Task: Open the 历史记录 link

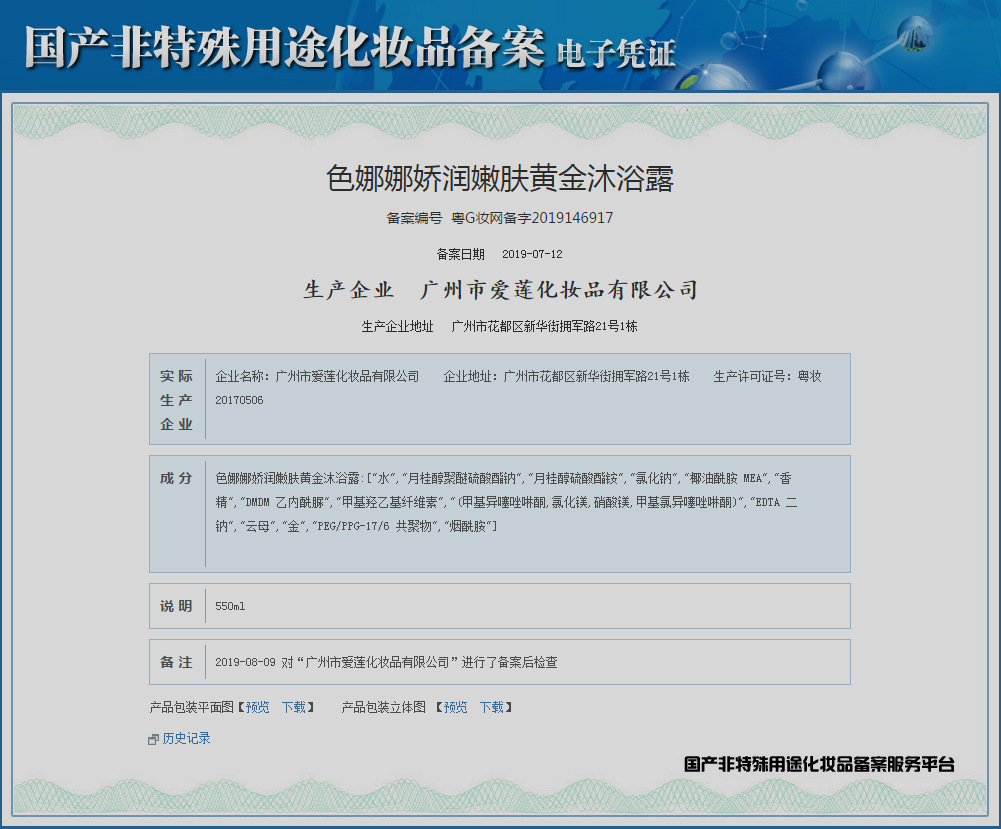Action: coord(186,738)
